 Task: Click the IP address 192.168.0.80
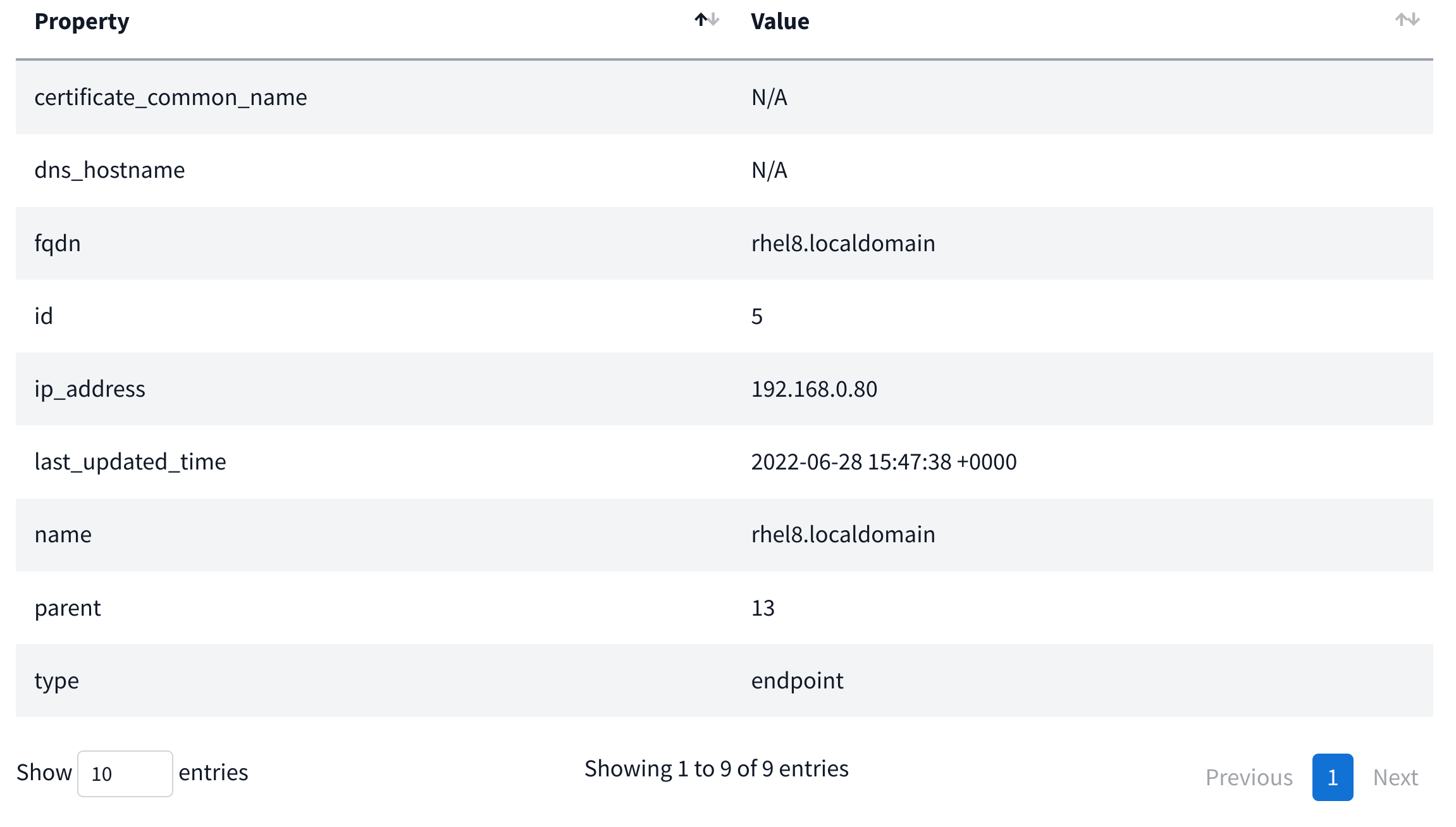(814, 389)
